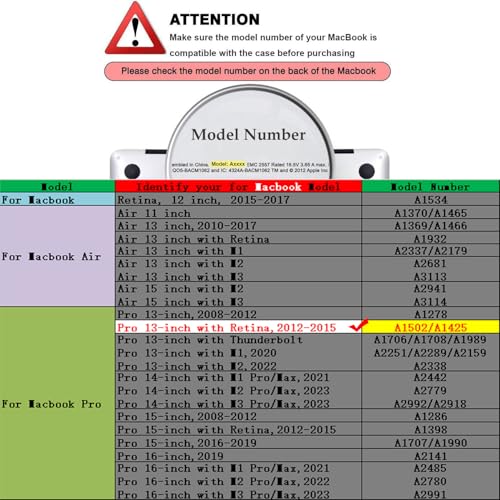Click the 'Pro 13-inch, 2008-2012' row
This screenshot has width=500, height=500.
238,314
